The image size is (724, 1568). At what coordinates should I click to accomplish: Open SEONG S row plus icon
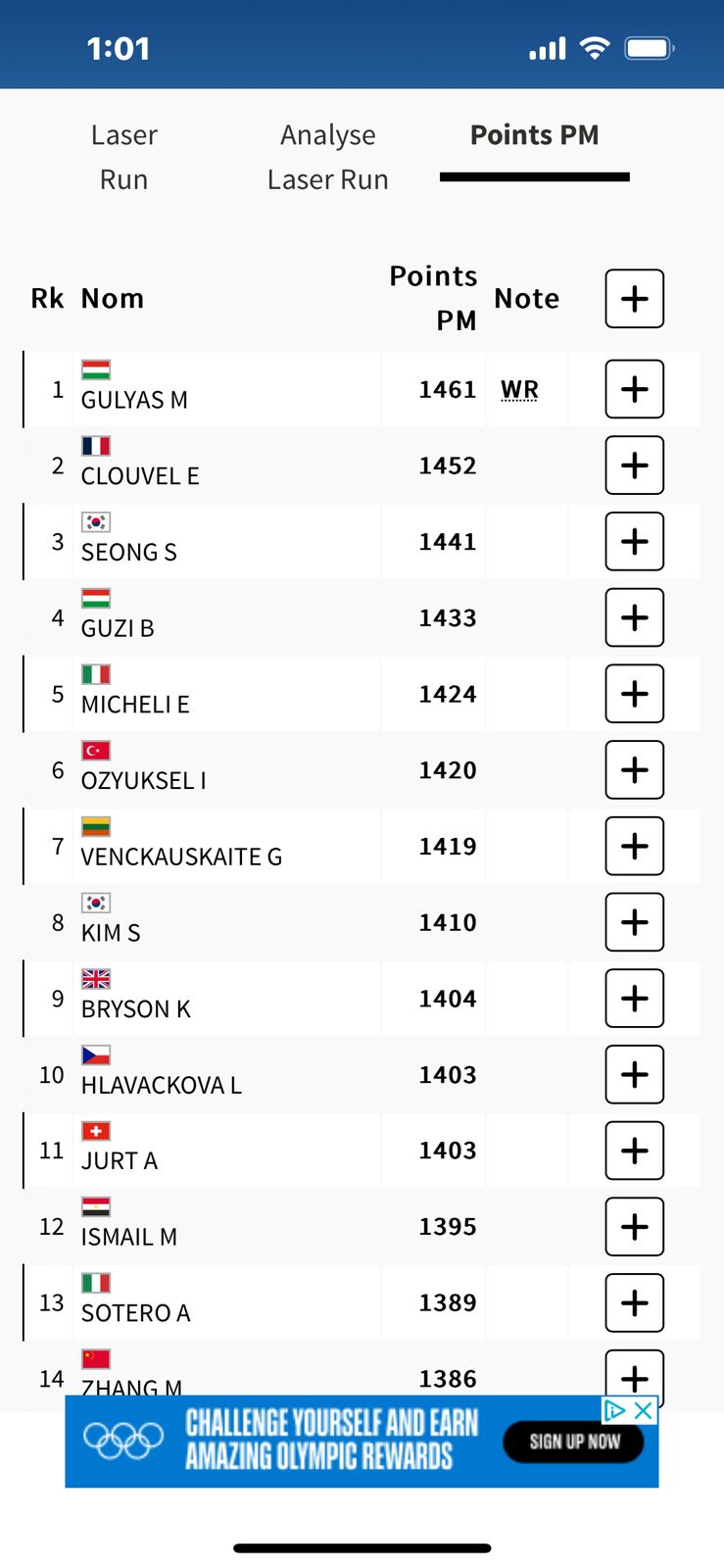click(x=634, y=541)
